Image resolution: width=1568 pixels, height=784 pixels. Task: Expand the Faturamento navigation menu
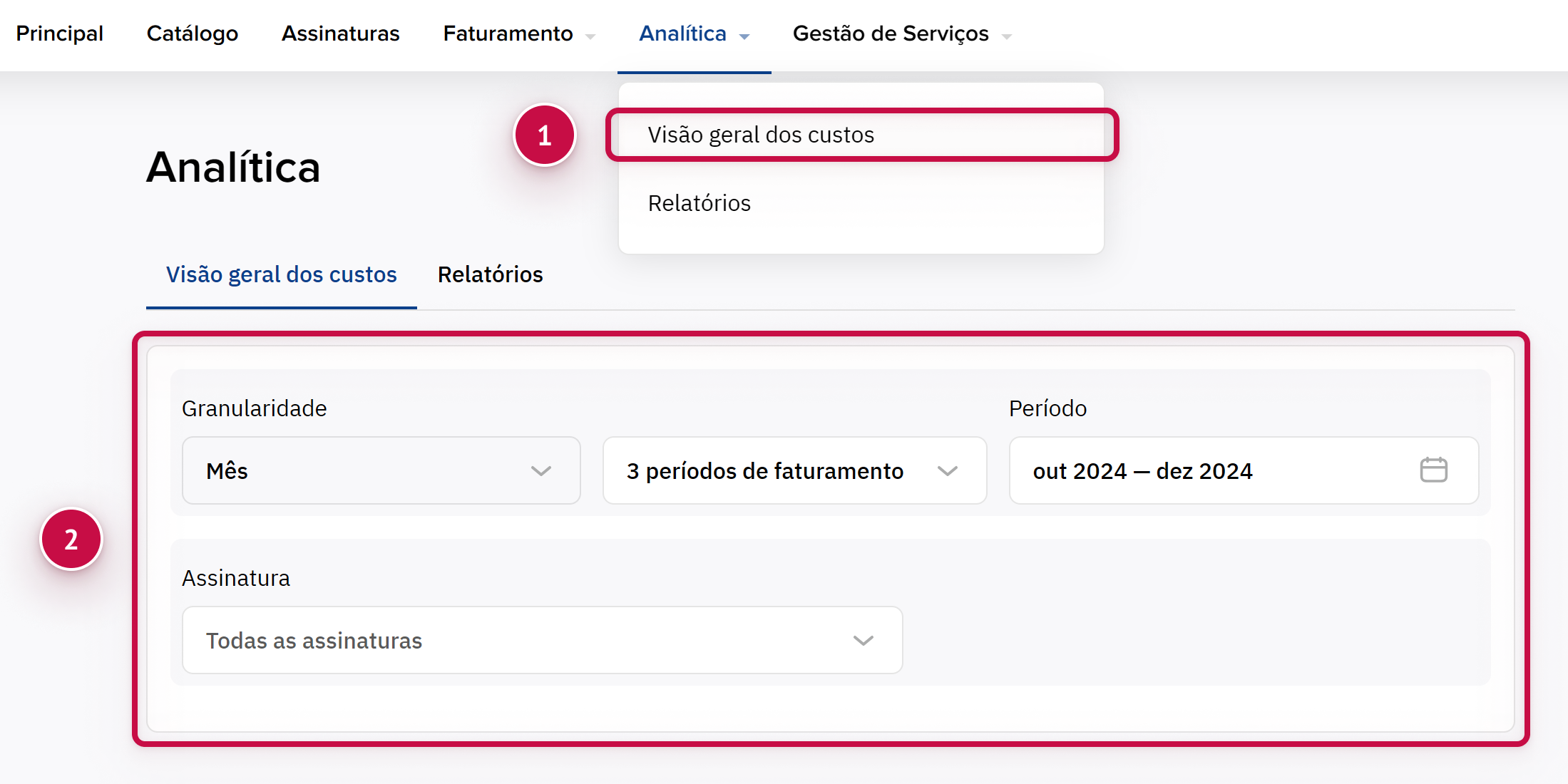click(x=508, y=33)
